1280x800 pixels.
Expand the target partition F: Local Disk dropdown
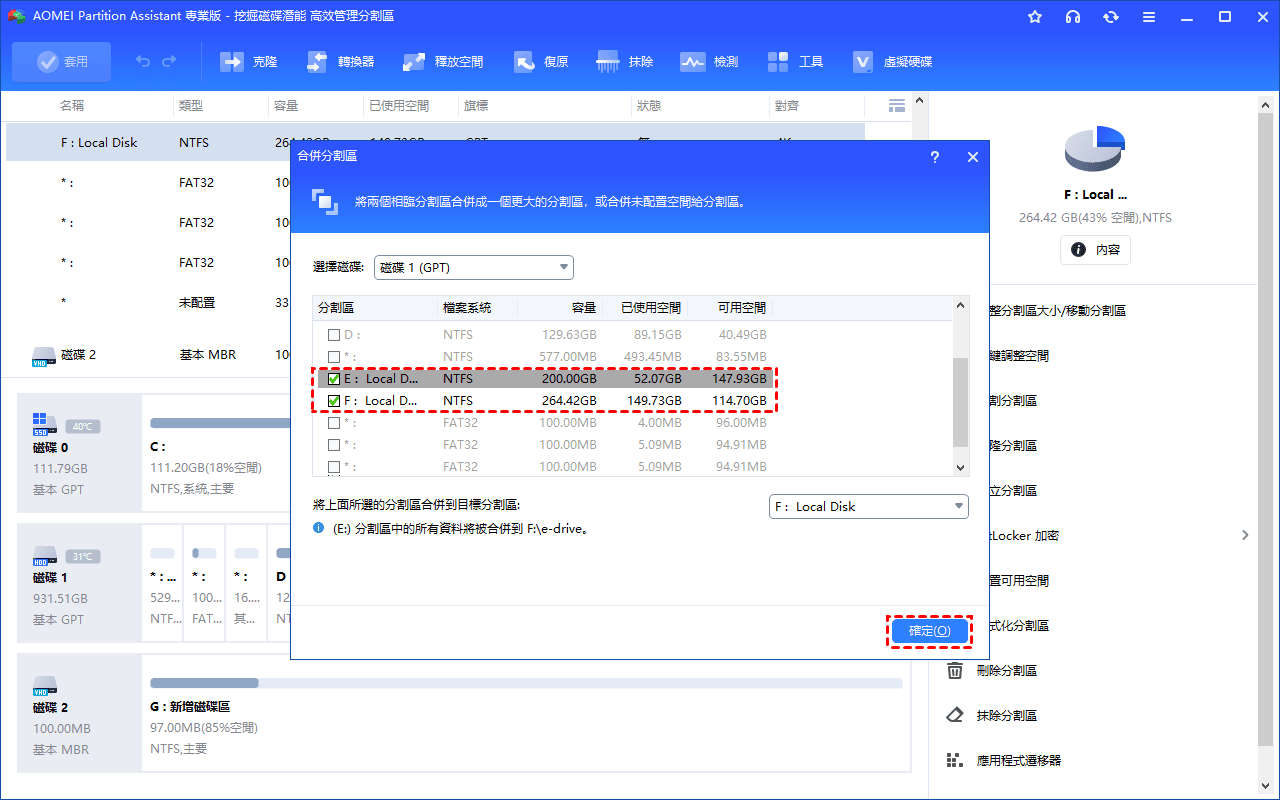pos(868,507)
